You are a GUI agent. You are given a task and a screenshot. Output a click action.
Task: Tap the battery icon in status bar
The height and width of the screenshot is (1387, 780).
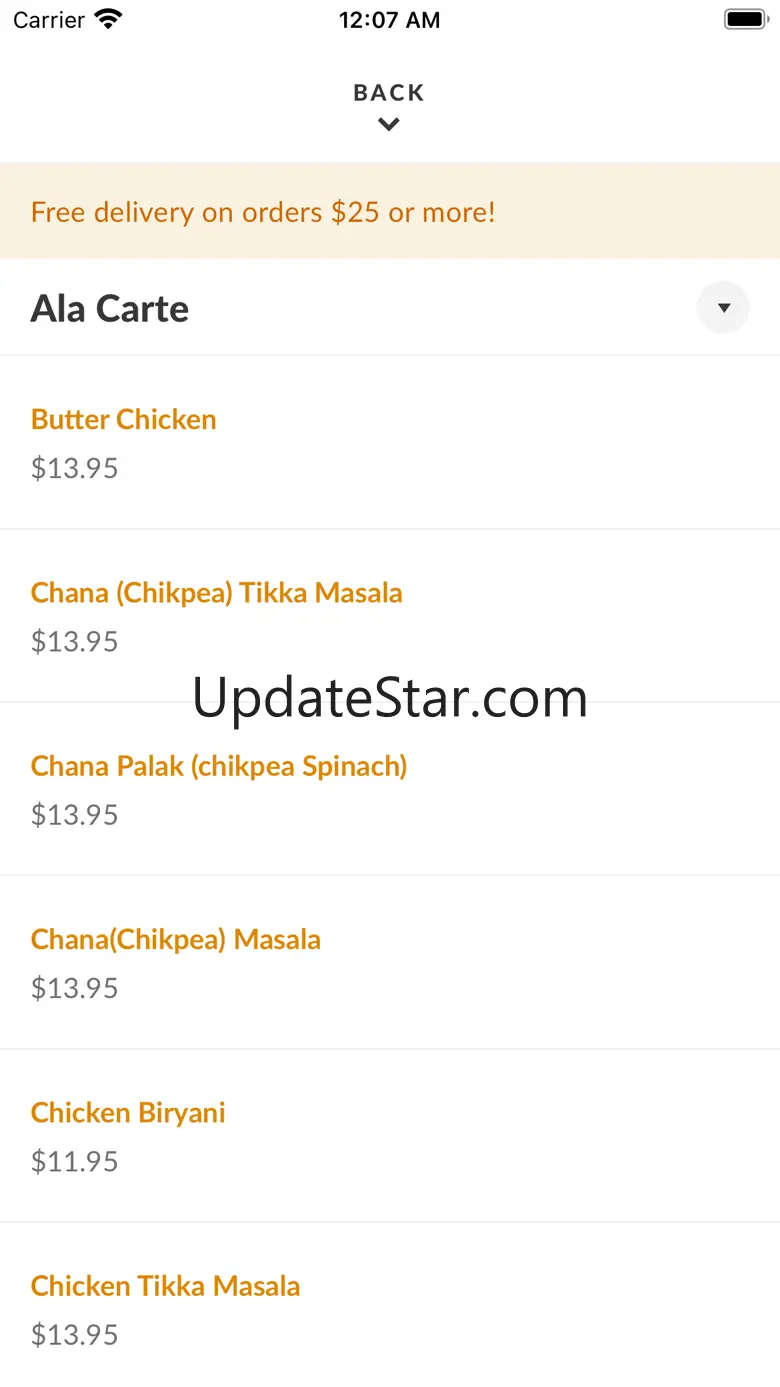745,19
